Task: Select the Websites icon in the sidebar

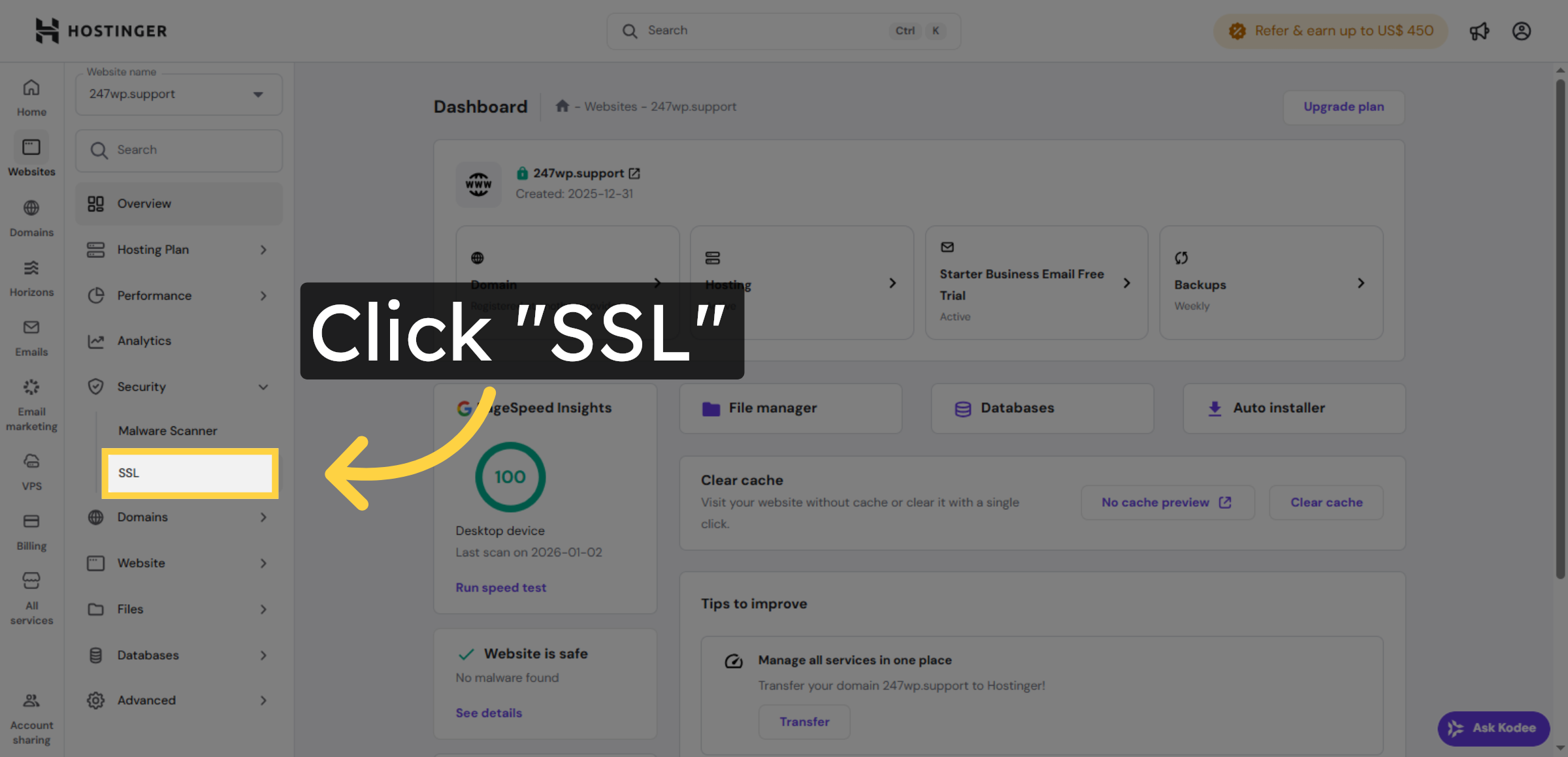Action: tap(31, 155)
